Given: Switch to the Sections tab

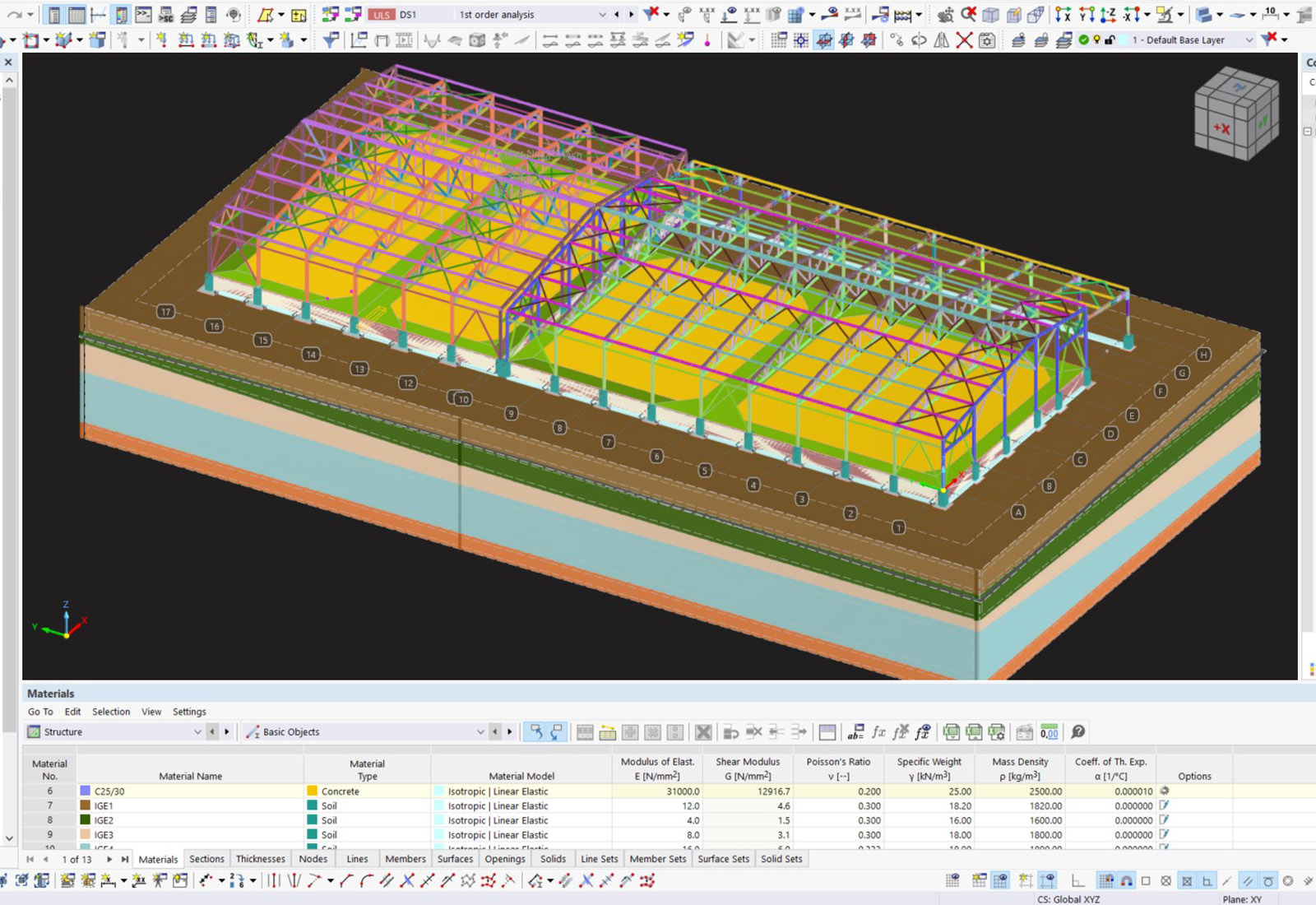Looking at the screenshot, I should pos(206,859).
